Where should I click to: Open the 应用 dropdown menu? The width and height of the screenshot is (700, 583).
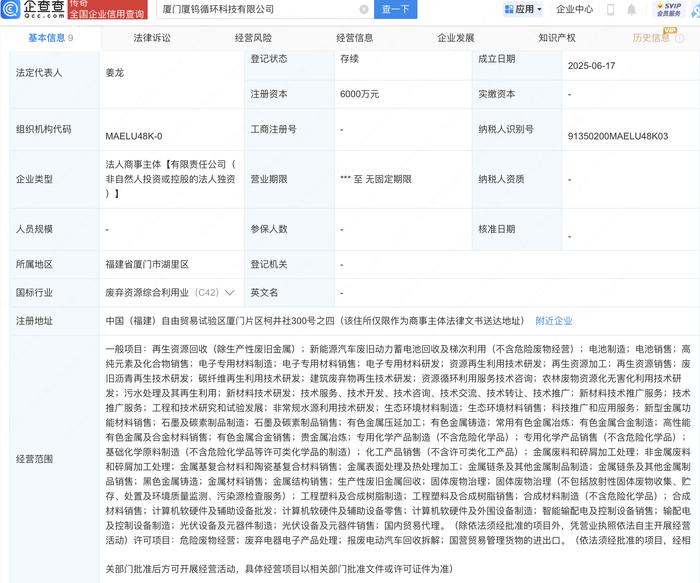click(x=523, y=9)
